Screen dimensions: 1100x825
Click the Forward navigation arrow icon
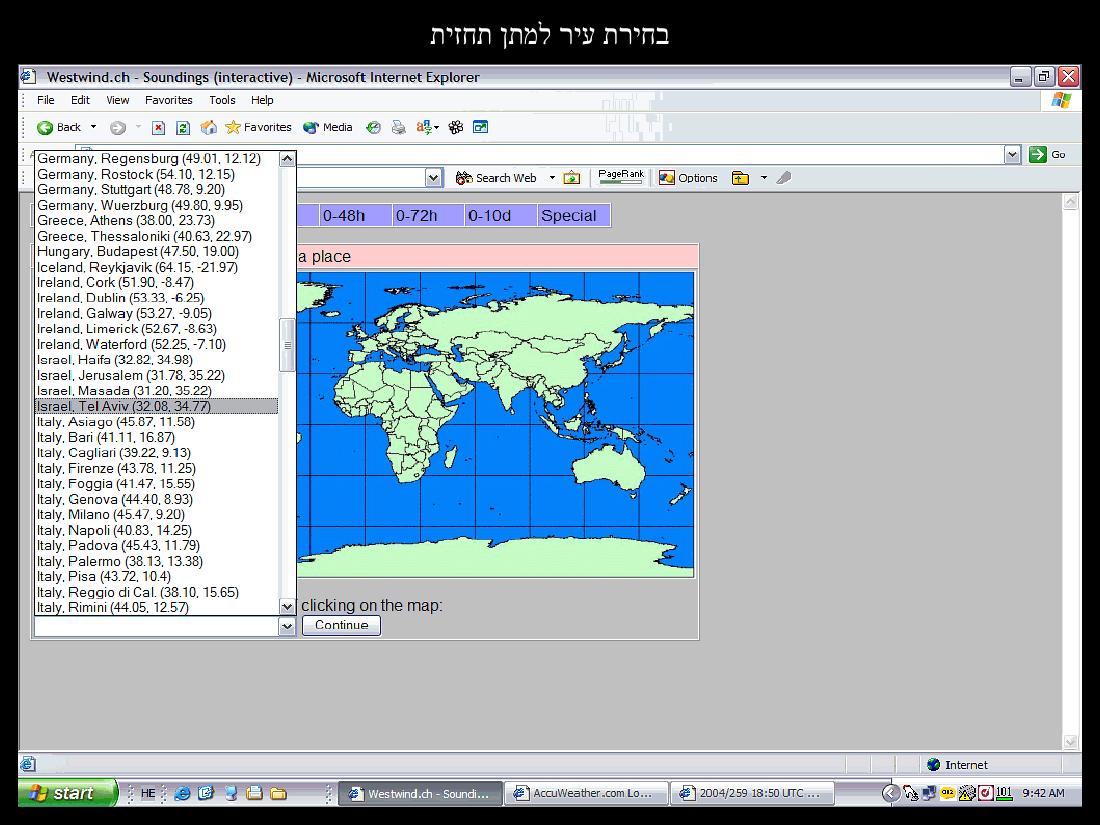tap(118, 128)
